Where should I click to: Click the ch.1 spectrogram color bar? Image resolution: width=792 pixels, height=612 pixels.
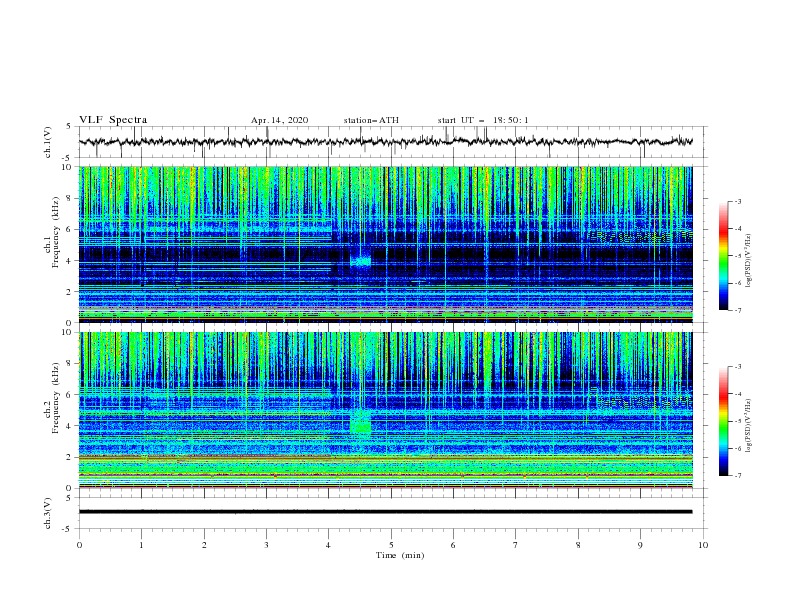click(x=724, y=256)
